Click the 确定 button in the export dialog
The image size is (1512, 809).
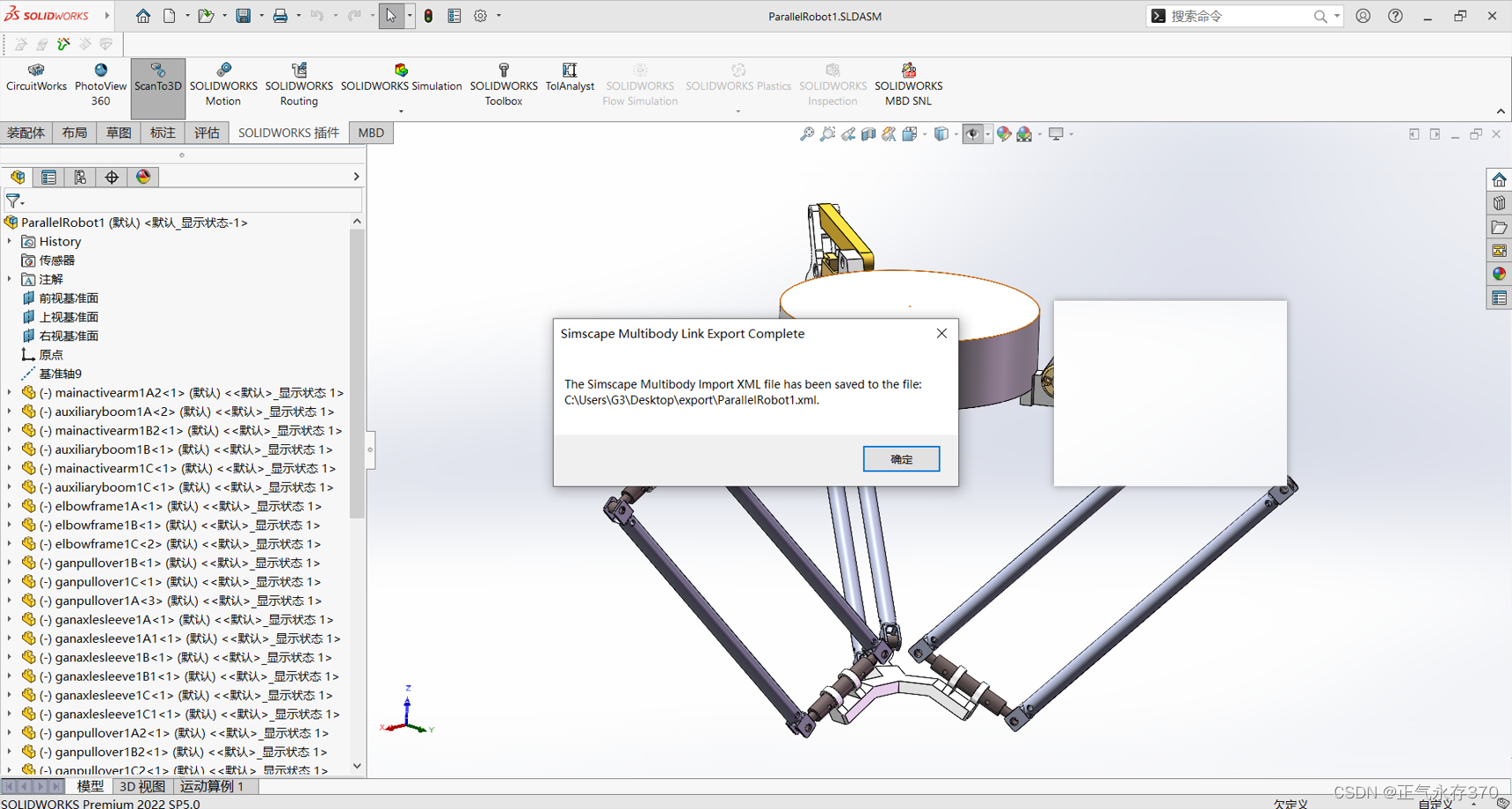(901, 458)
